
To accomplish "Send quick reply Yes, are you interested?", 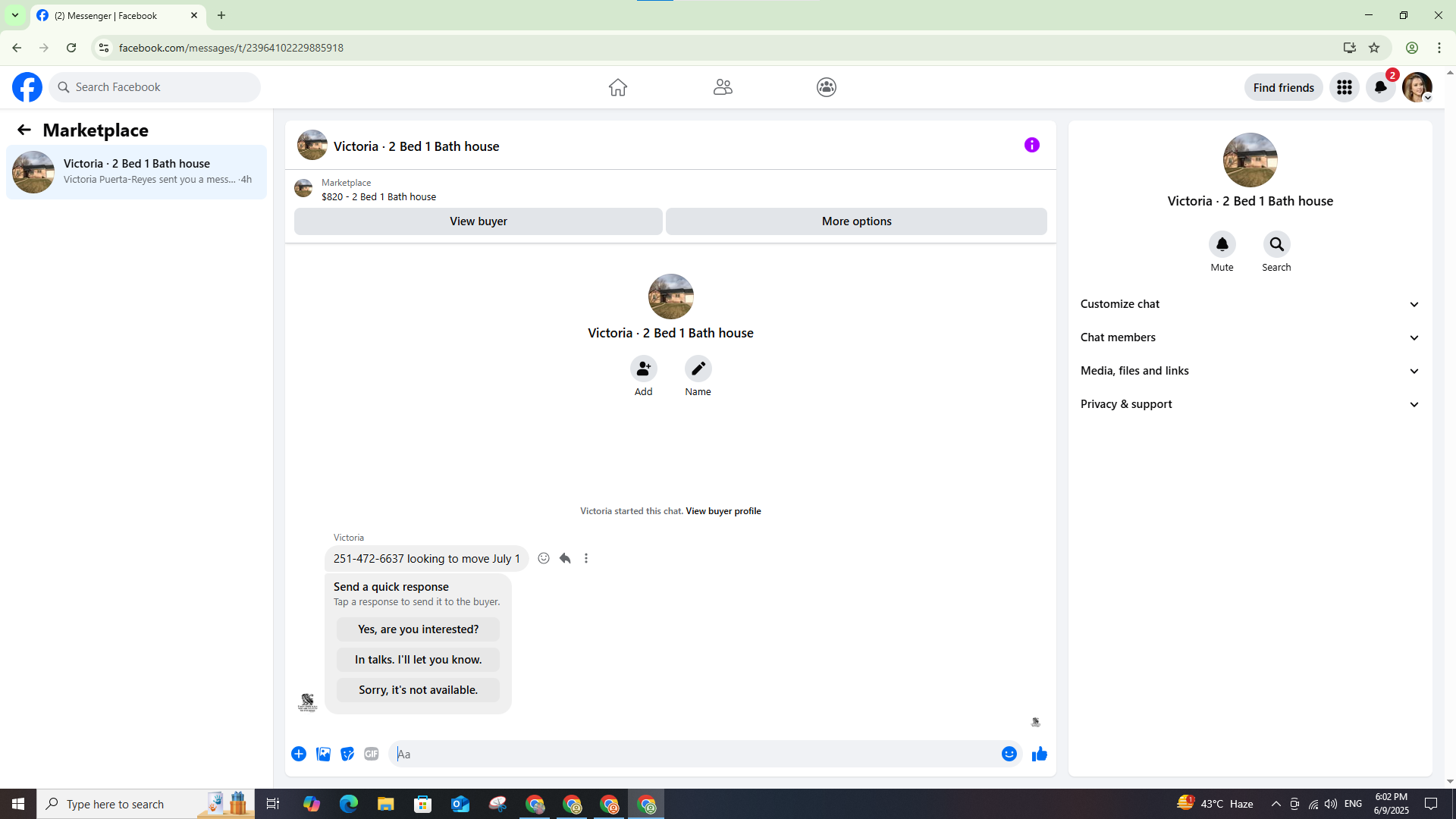I will point(419,629).
